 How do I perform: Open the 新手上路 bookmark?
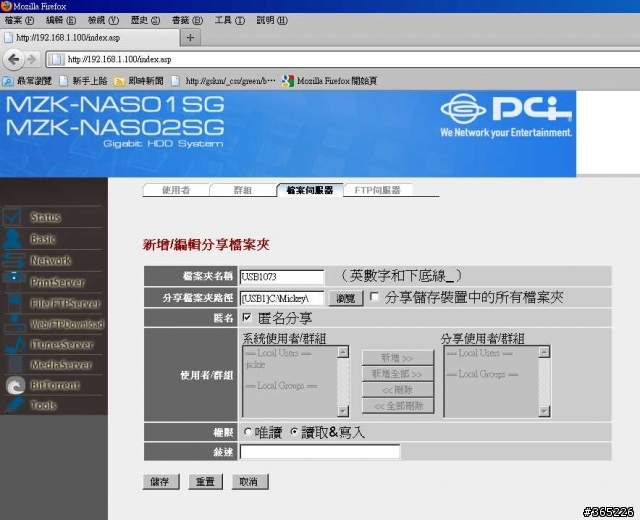tap(83, 81)
